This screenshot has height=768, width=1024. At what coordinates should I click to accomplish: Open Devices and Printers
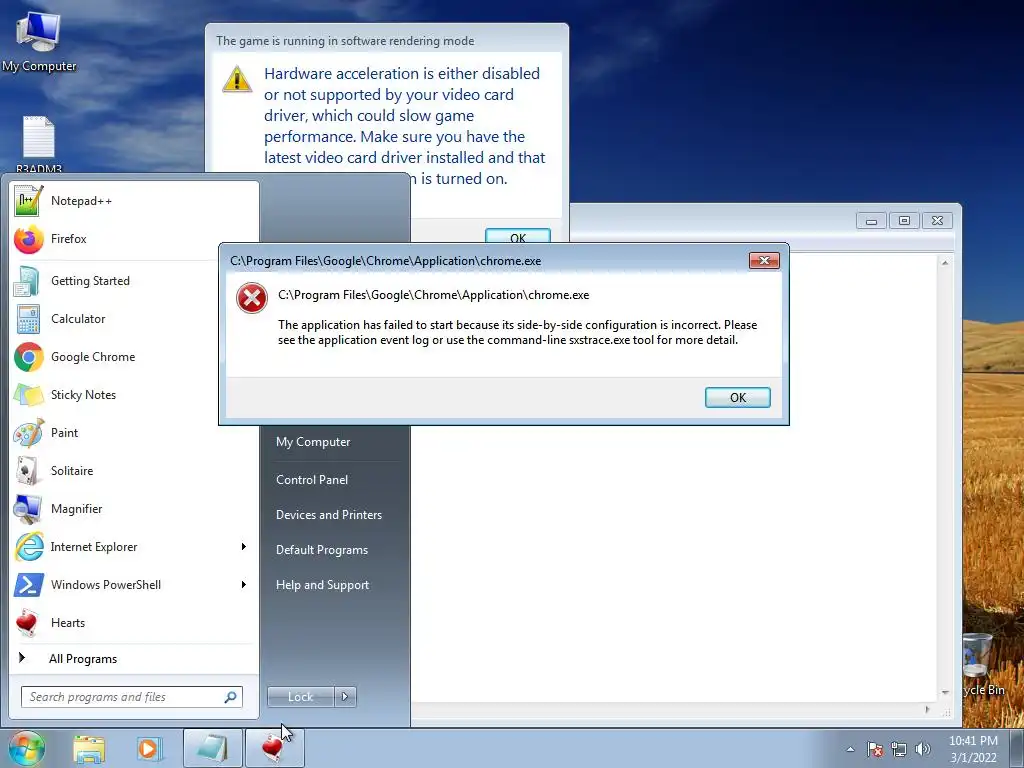click(328, 515)
